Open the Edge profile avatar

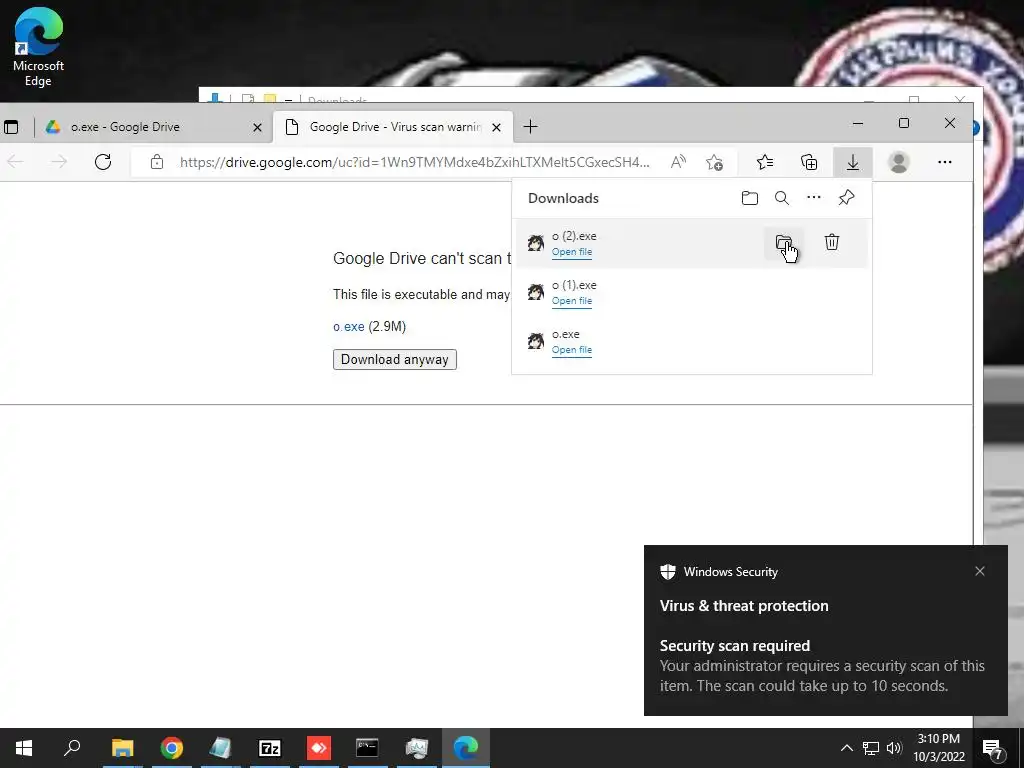click(899, 162)
